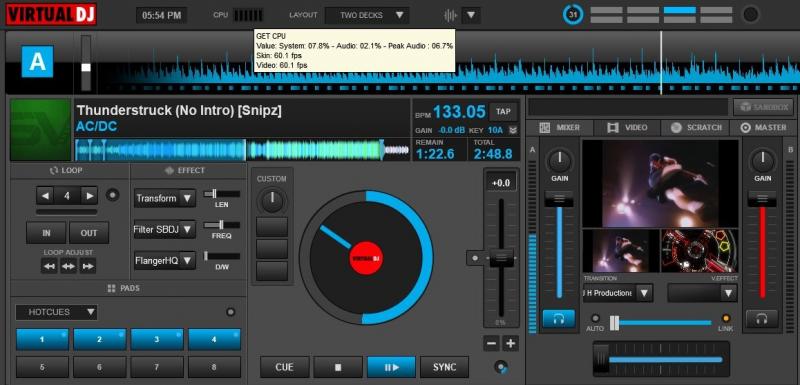Viewport: 800px width, 385px height.
Task: Decrease loop length with left arrow
Action: point(45,195)
